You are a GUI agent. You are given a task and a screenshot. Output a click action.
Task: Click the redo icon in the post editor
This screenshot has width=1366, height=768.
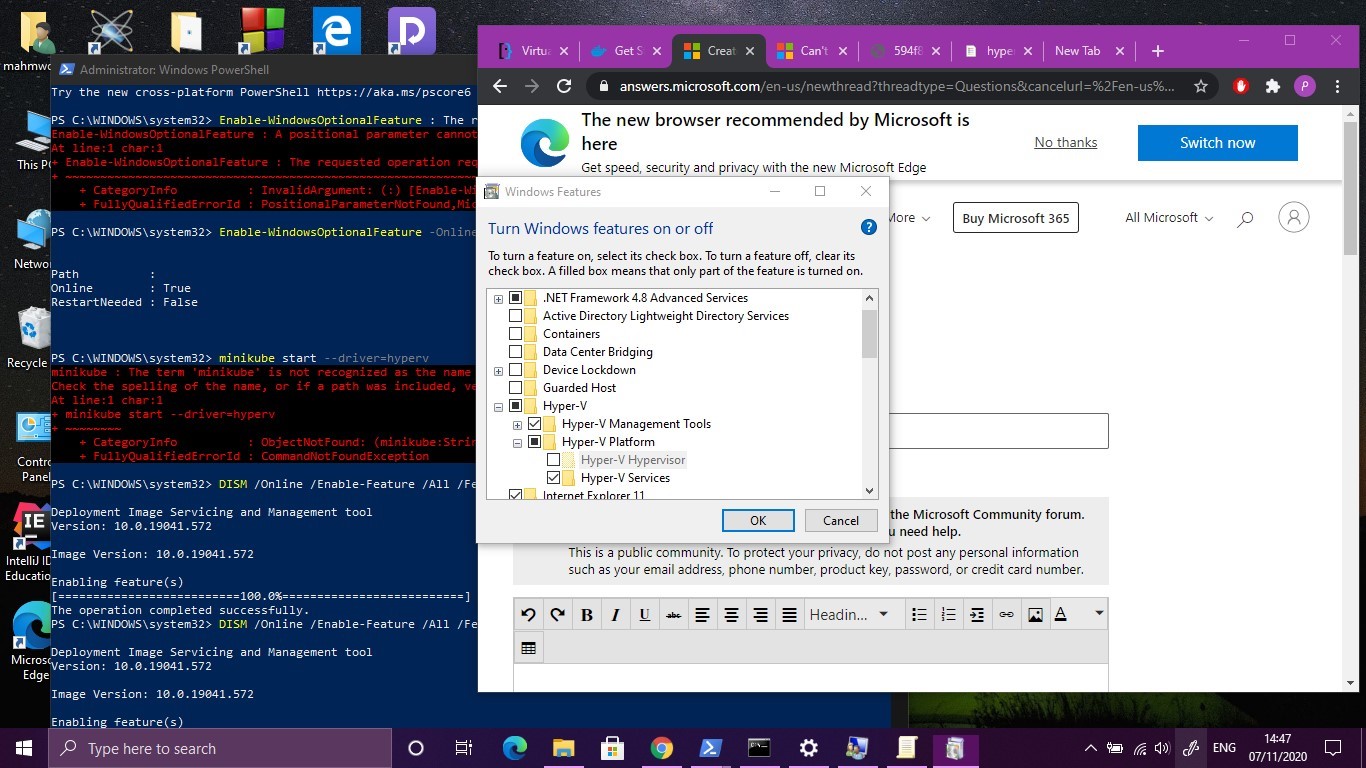pos(558,615)
